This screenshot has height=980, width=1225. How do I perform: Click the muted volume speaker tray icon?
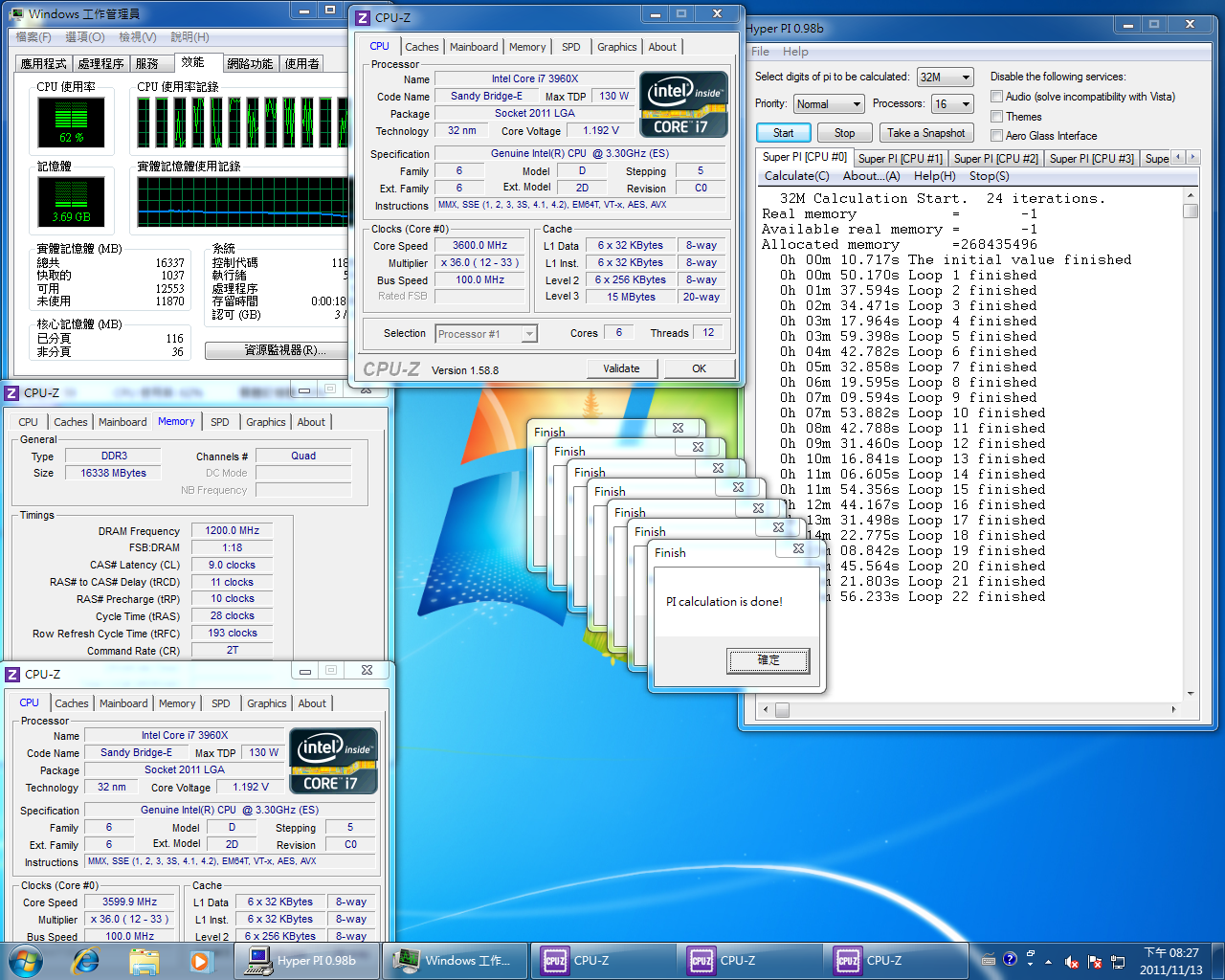coord(1072,962)
